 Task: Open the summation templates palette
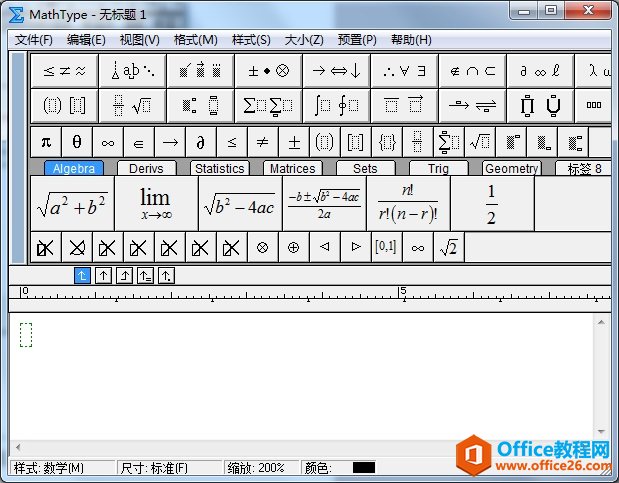coord(268,105)
